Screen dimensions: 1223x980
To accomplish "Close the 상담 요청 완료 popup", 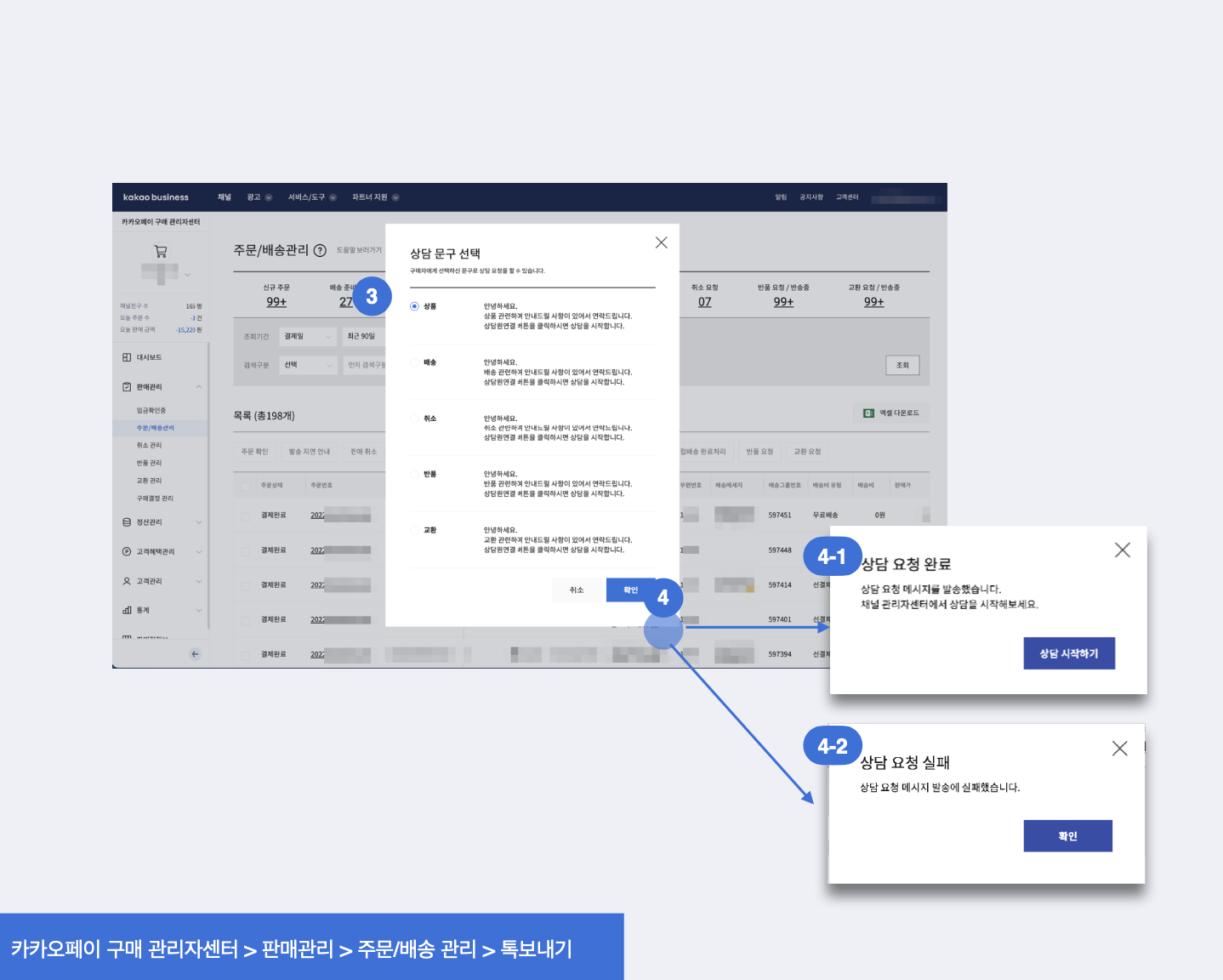I will pyautogui.click(x=1123, y=550).
